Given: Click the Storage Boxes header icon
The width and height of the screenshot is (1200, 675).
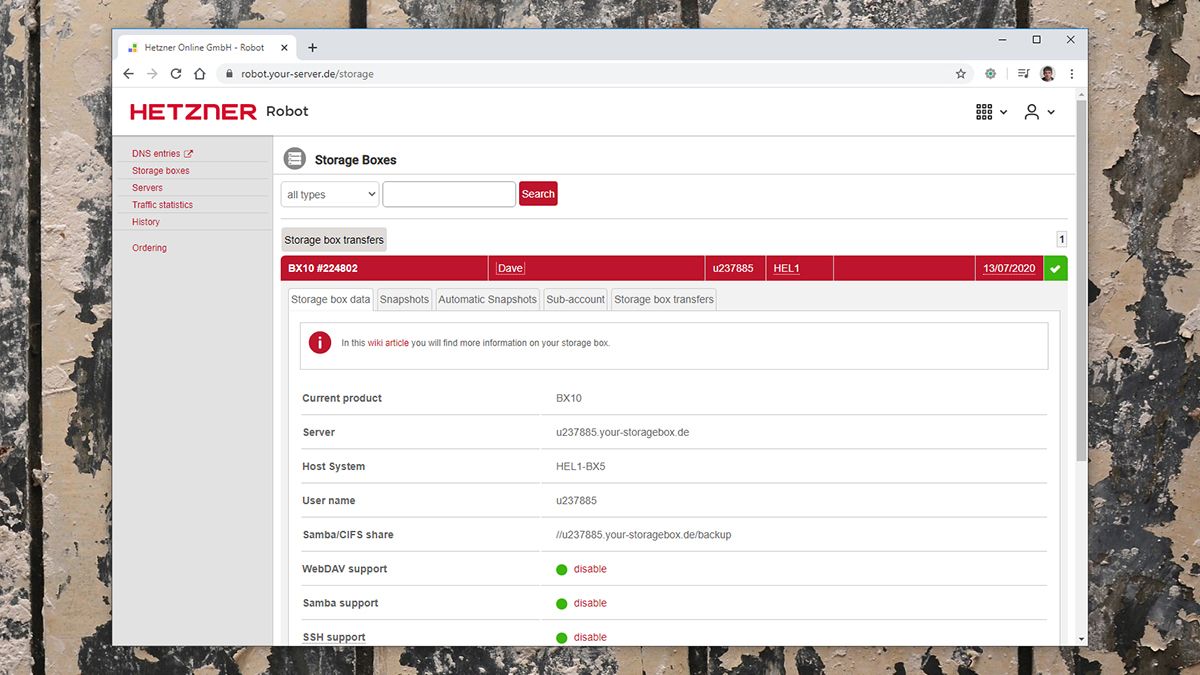Looking at the screenshot, I should [x=294, y=158].
